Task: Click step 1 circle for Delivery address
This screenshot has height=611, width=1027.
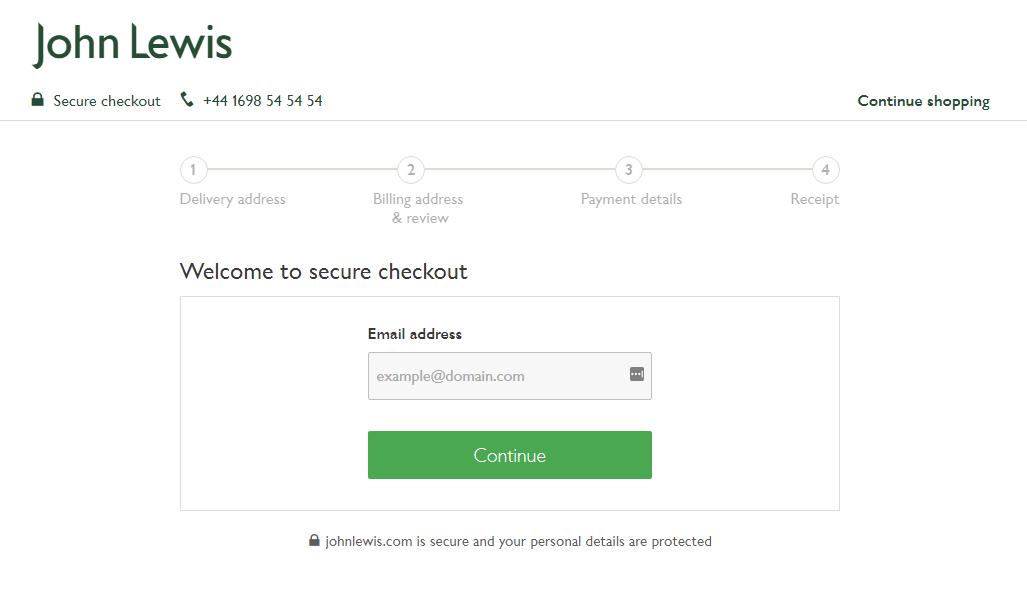Action: [x=193, y=170]
